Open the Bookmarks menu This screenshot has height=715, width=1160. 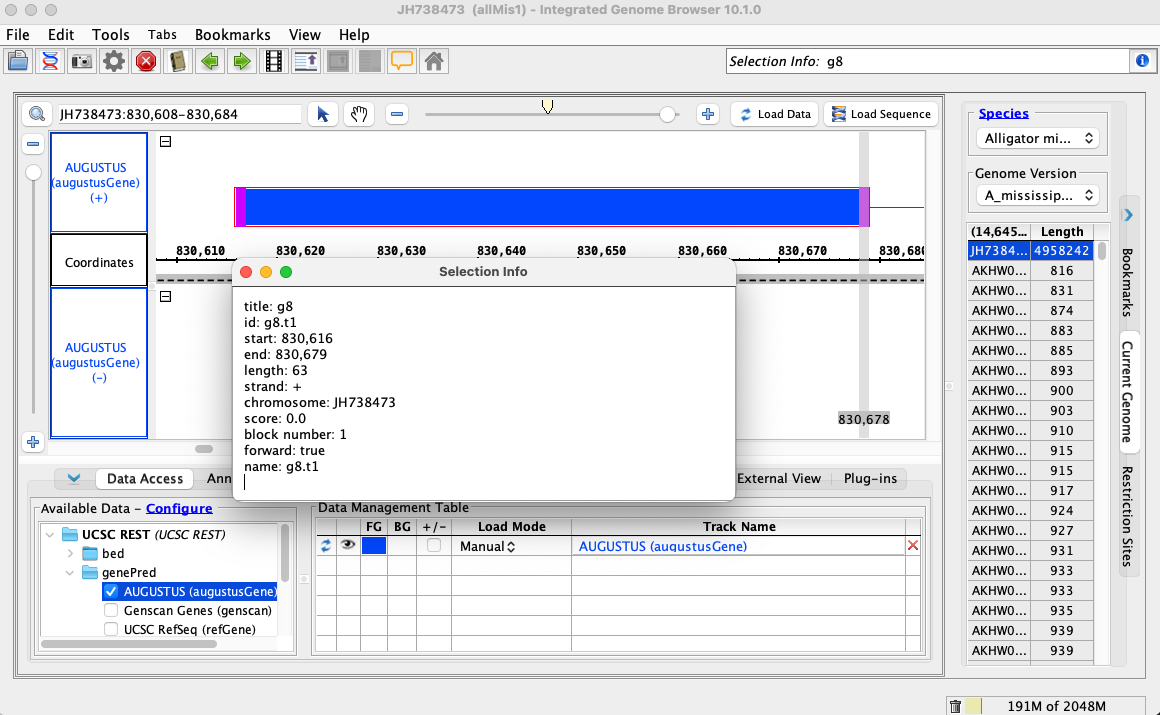(x=232, y=34)
